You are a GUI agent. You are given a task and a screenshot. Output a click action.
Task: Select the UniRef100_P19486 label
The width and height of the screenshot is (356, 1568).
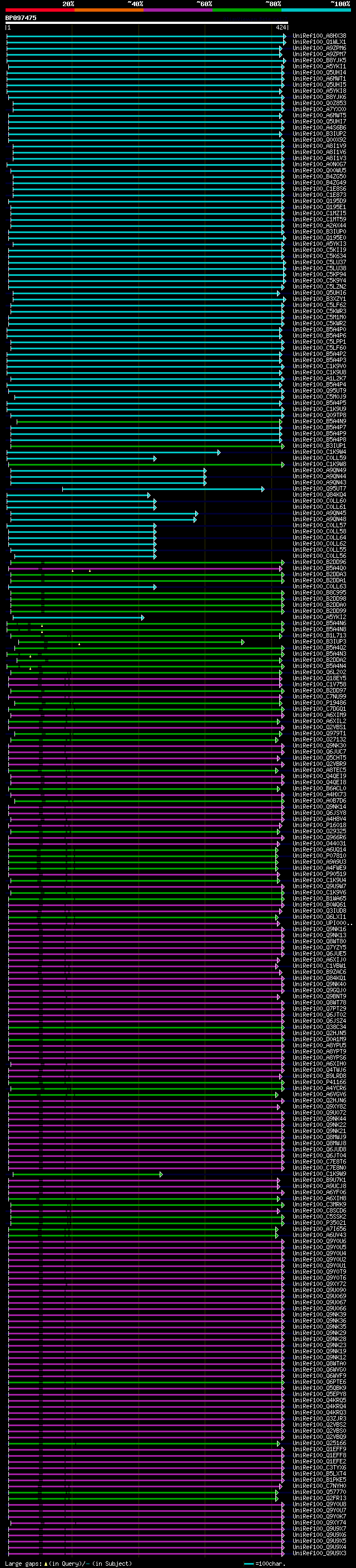point(319,703)
